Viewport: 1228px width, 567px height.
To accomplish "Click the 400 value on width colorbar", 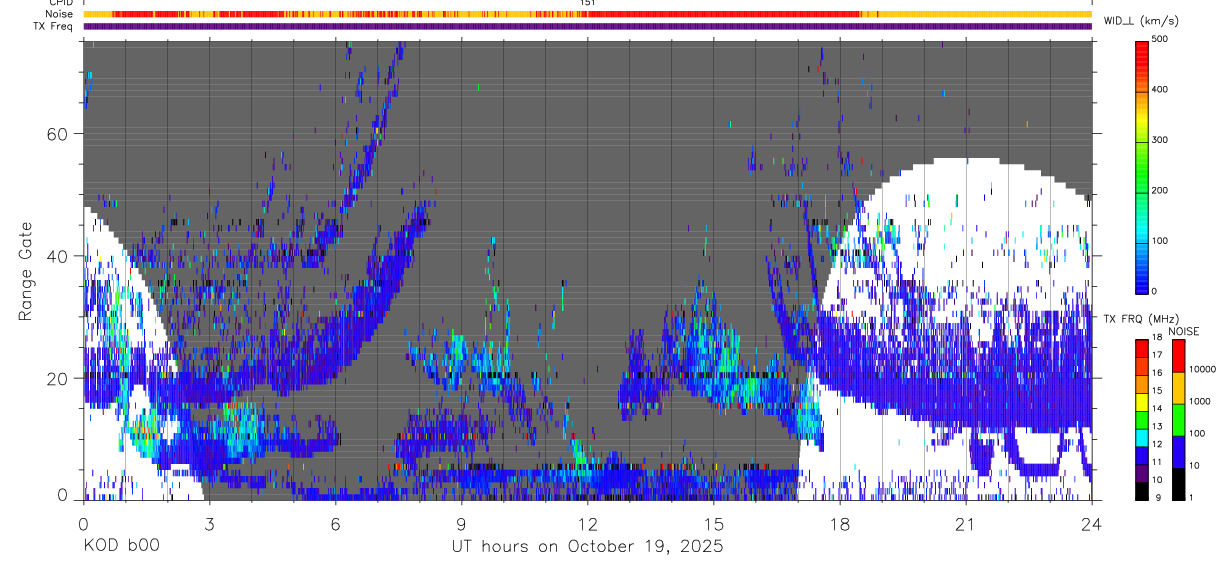I will (x=1162, y=89).
